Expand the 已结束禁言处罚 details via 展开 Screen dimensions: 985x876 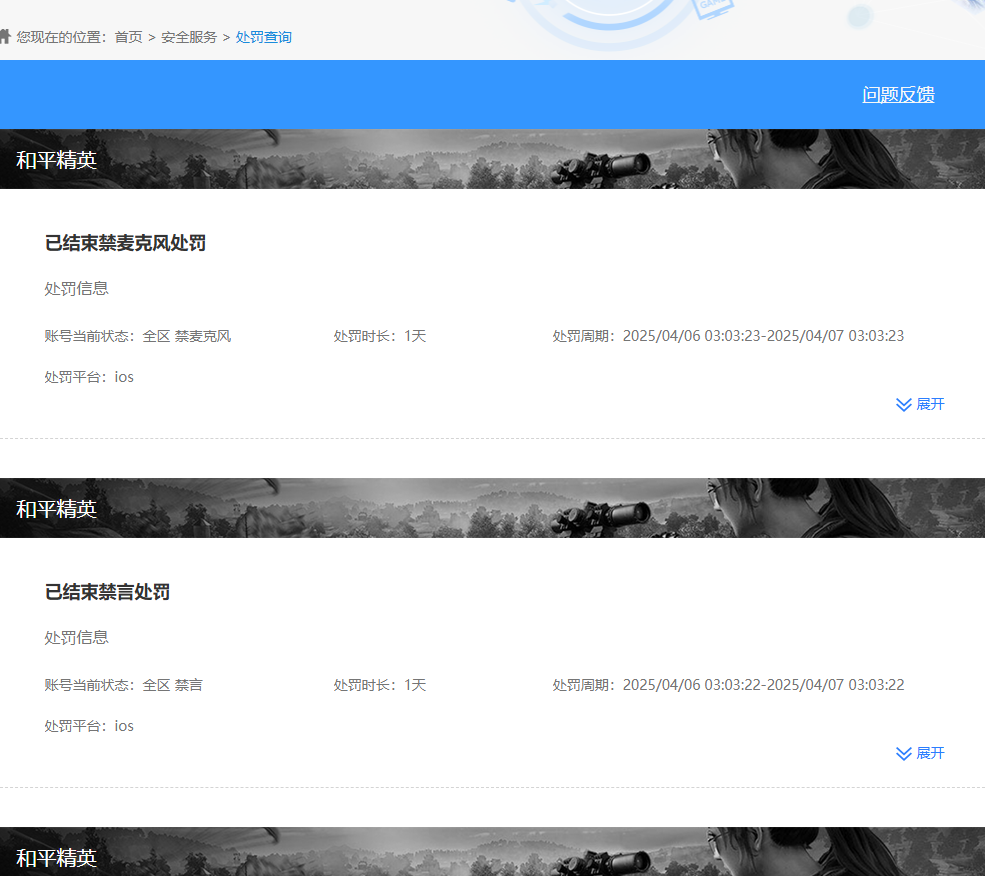[929, 753]
